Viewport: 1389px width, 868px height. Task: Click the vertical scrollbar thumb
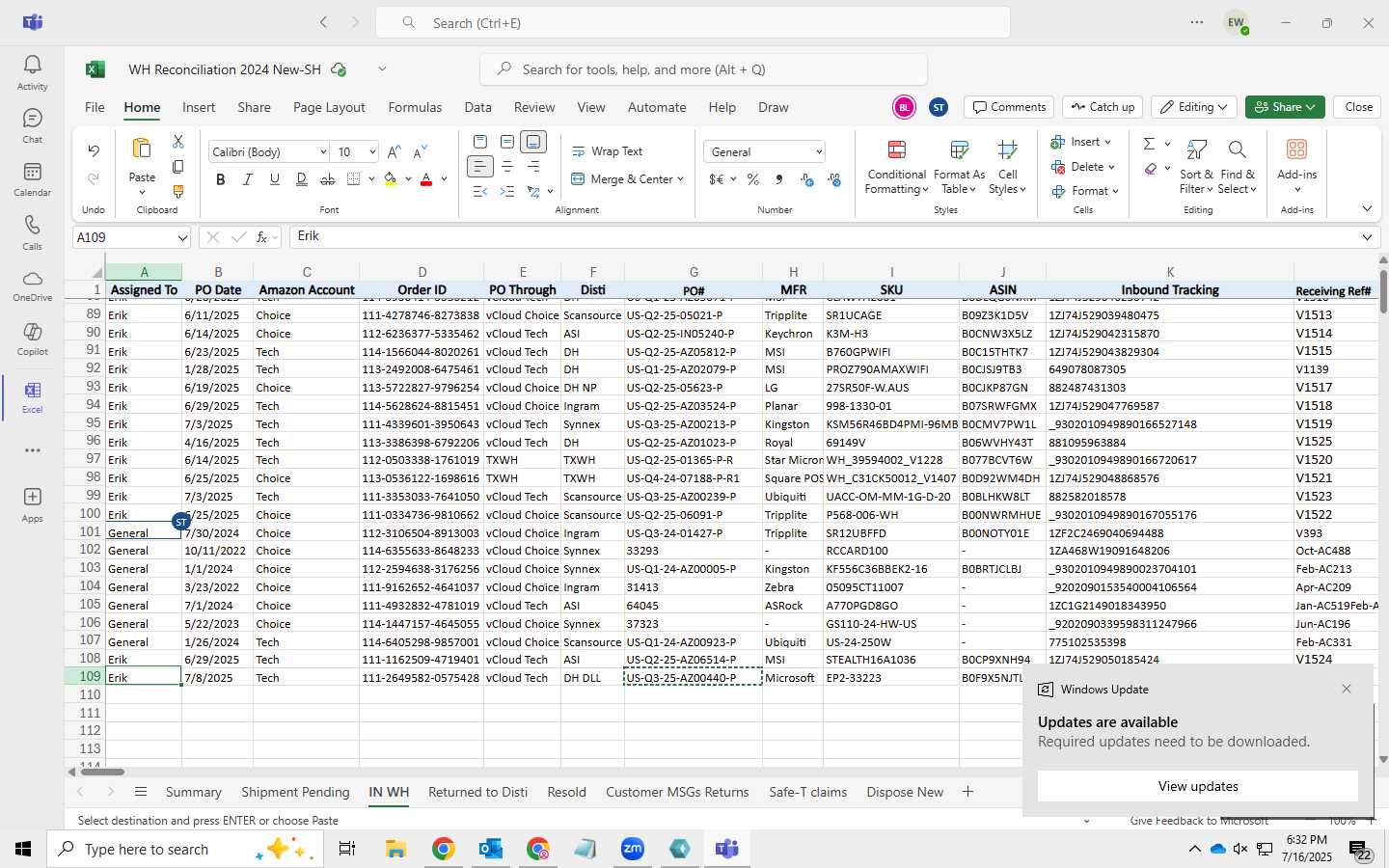(1383, 291)
